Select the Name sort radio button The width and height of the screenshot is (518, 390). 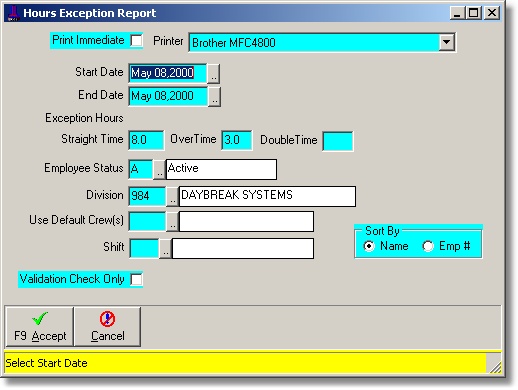tap(369, 246)
